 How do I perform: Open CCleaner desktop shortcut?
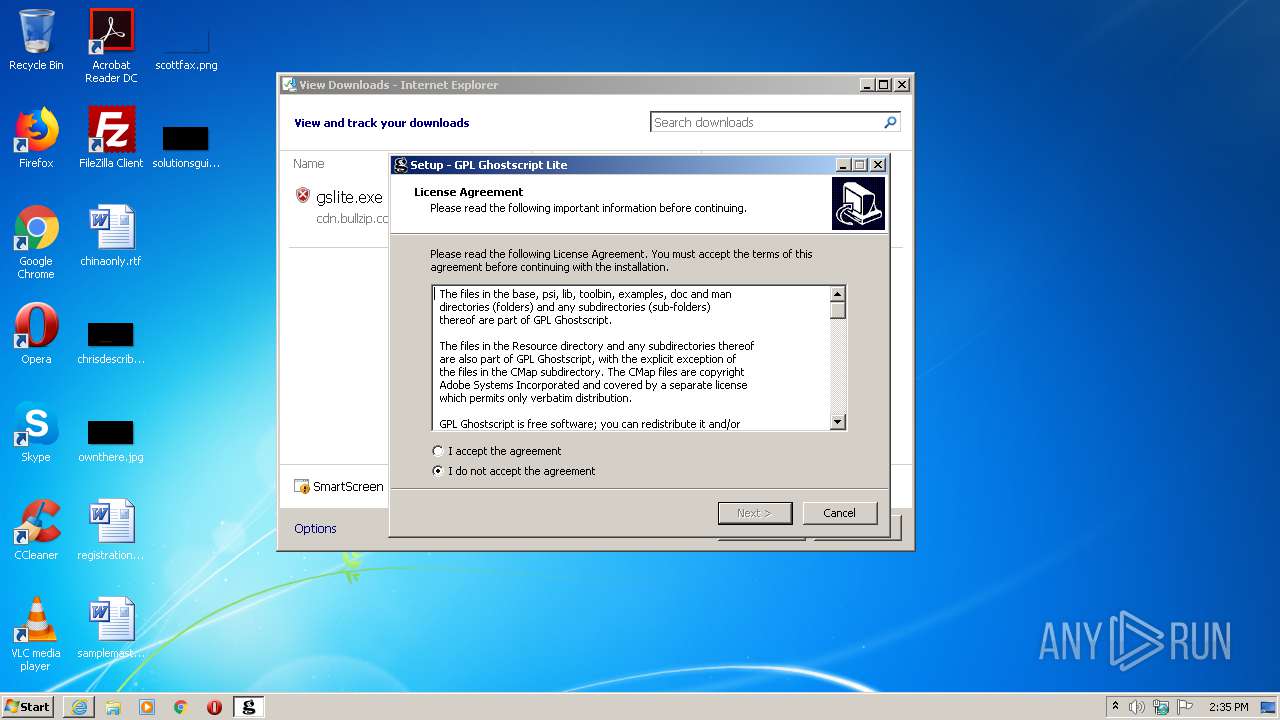[x=36, y=530]
